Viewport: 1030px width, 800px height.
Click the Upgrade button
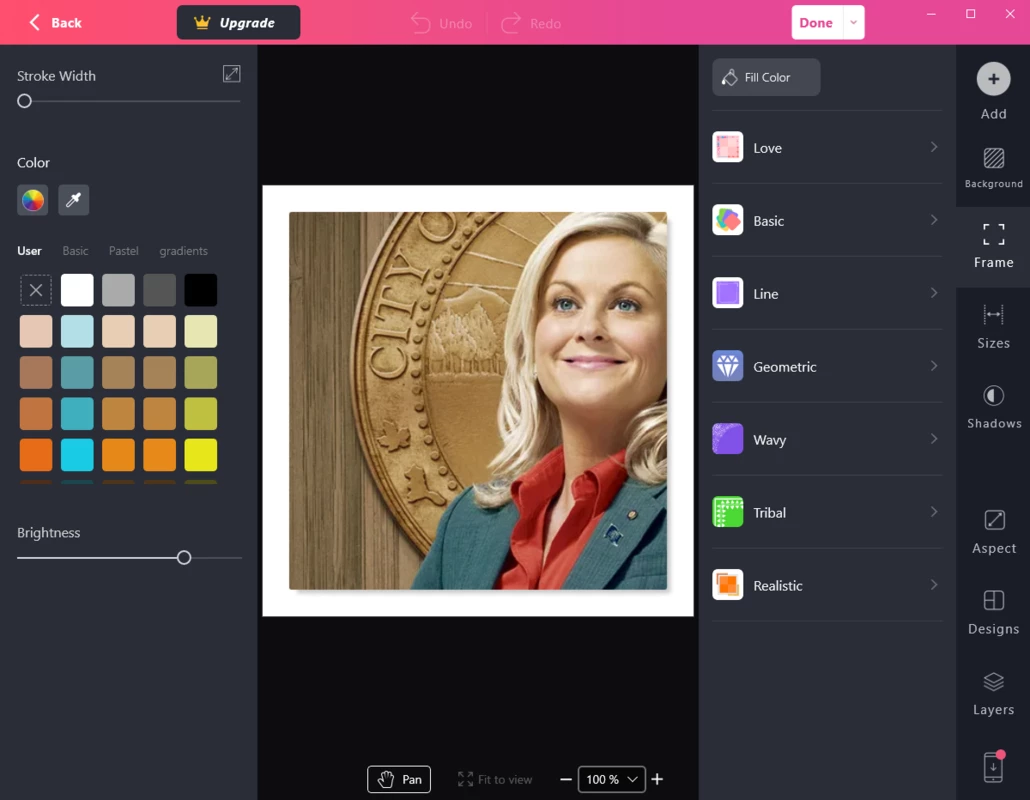click(x=238, y=22)
